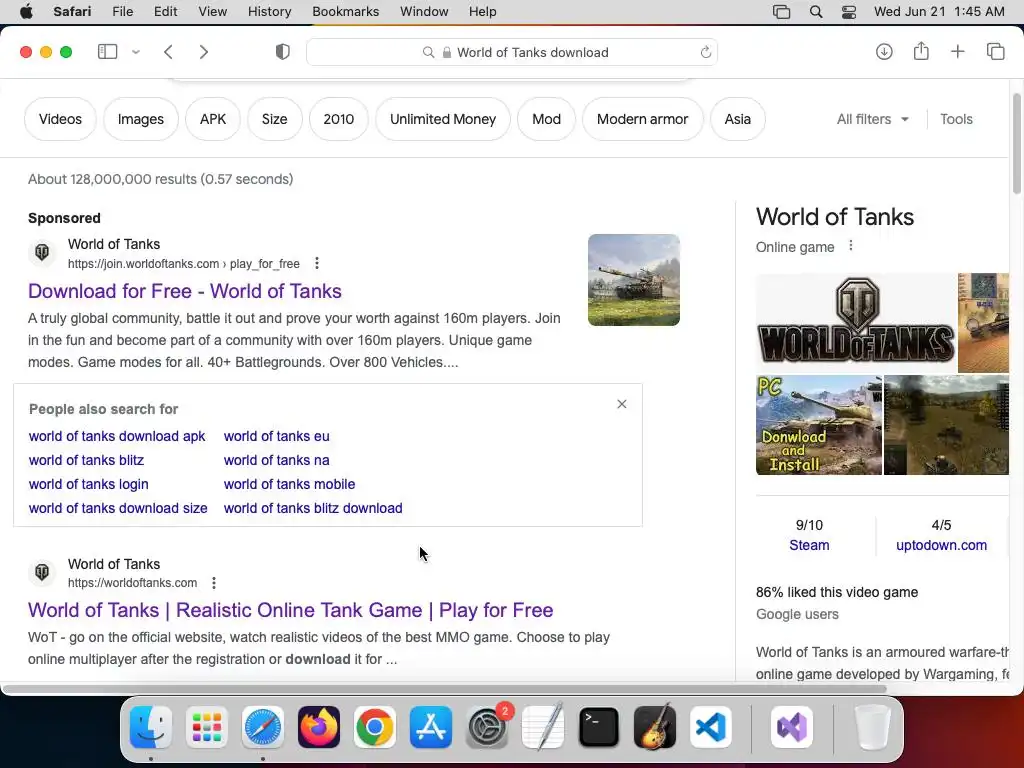Image resolution: width=1024 pixels, height=768 pixels.
Task: Open world of tanks blitz suggestion
Action: [86, 460]
